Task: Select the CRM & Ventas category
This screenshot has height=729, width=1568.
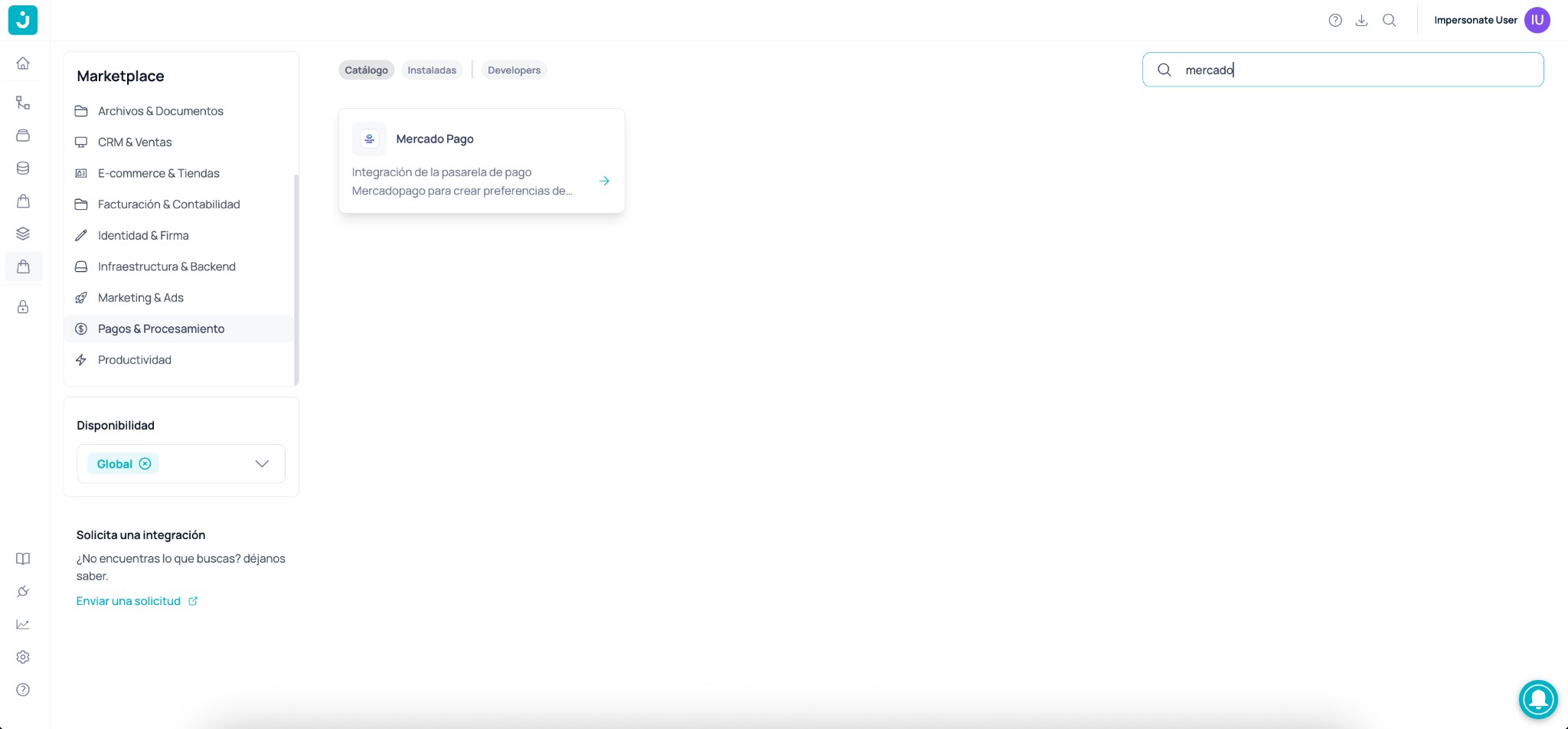Action: coord(179,142)
